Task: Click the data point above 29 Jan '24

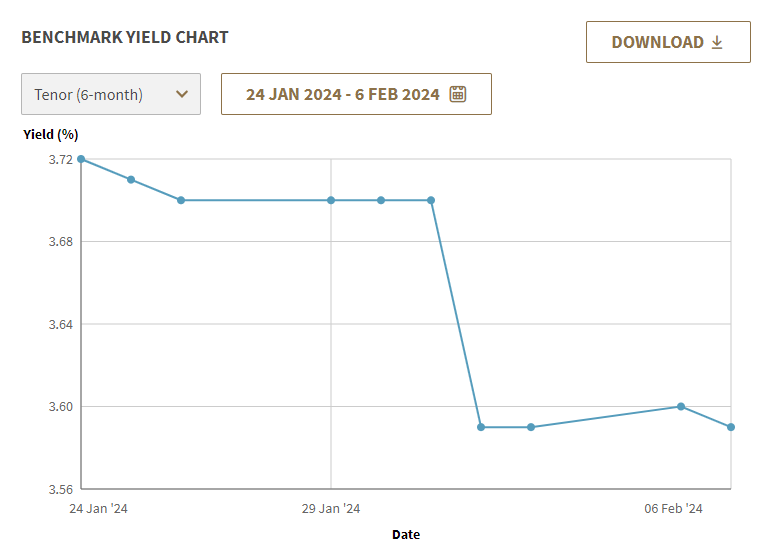Action: pyautogui.click(x=331, y=200)
